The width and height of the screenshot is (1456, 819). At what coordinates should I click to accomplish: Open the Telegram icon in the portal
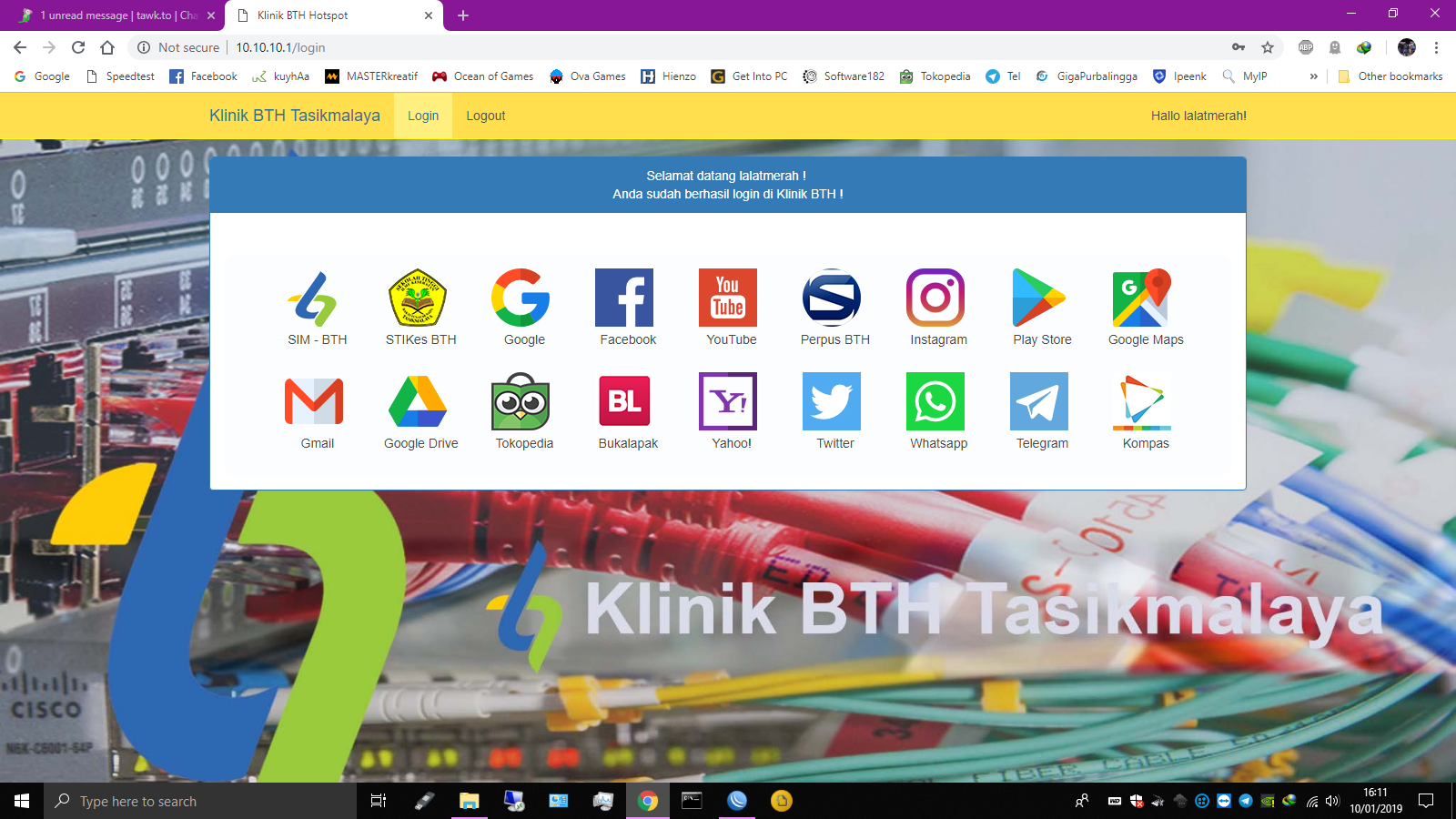(x=1039, y=401)
